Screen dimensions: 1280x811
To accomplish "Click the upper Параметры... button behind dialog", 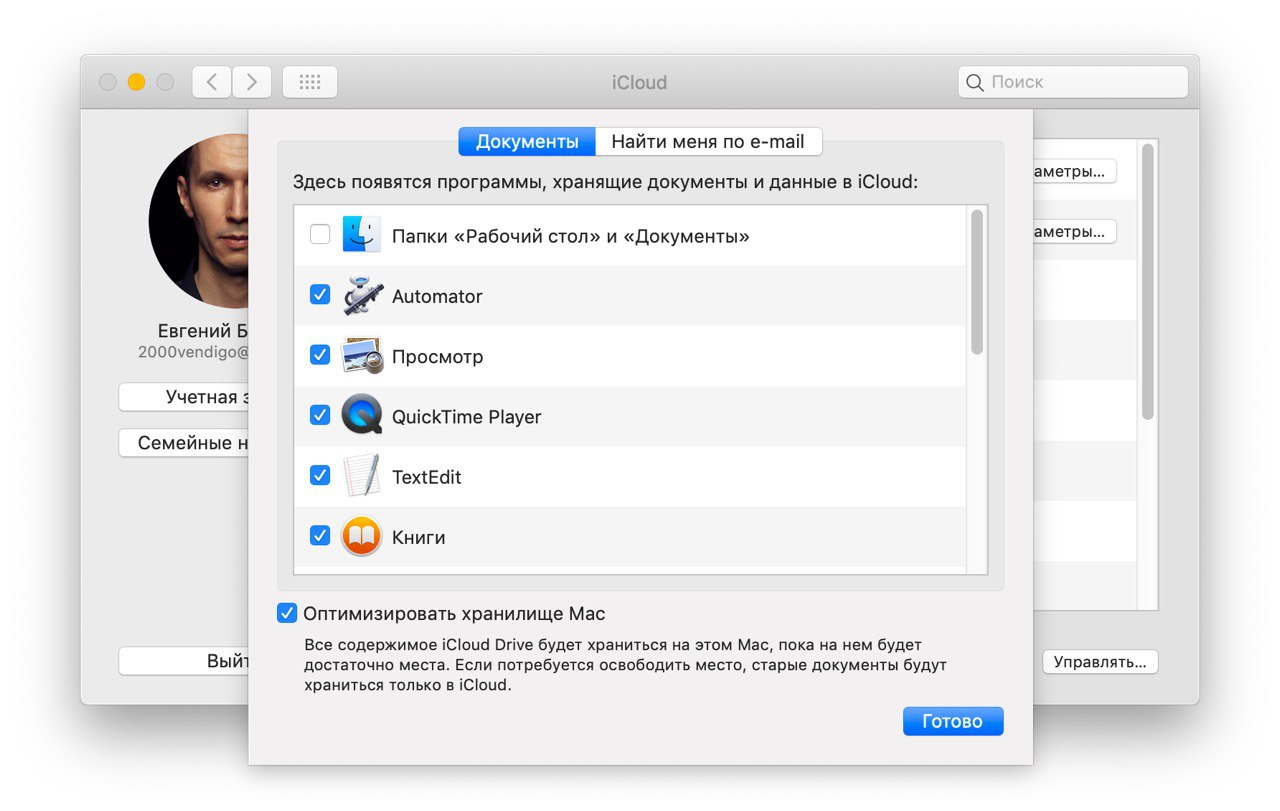I will coord(1074,171).
